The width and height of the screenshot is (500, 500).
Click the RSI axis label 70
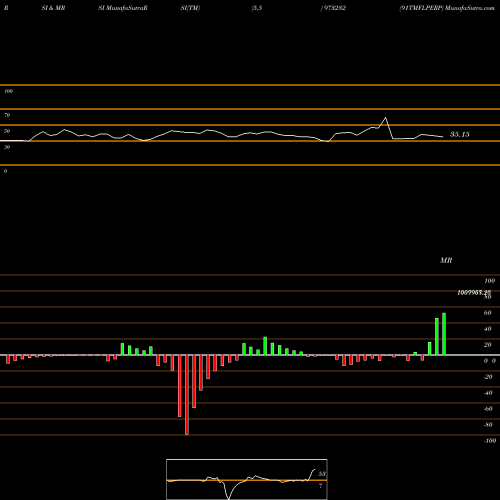pyautogui.click(x=7, y=115)
